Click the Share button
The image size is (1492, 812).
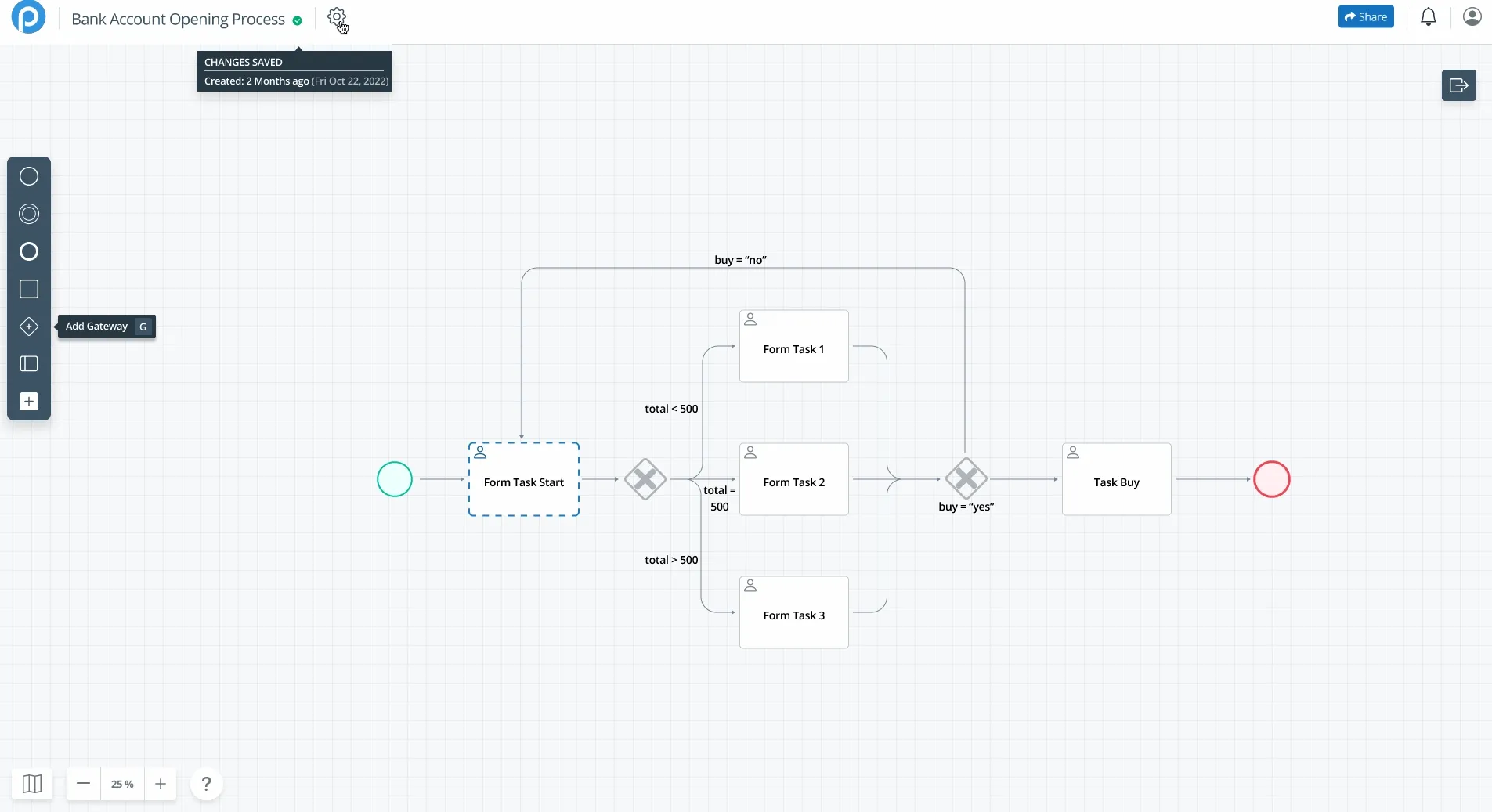(1366, 16)
